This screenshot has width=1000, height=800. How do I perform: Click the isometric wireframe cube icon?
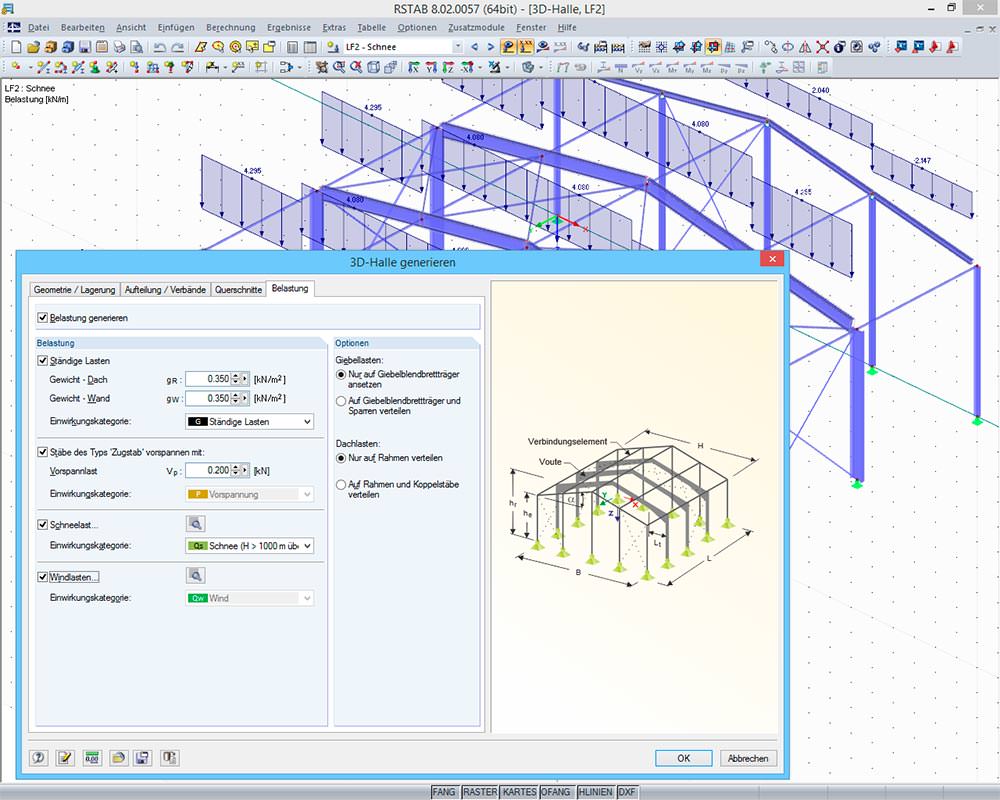pyautogui.click(x=373, y=67)
